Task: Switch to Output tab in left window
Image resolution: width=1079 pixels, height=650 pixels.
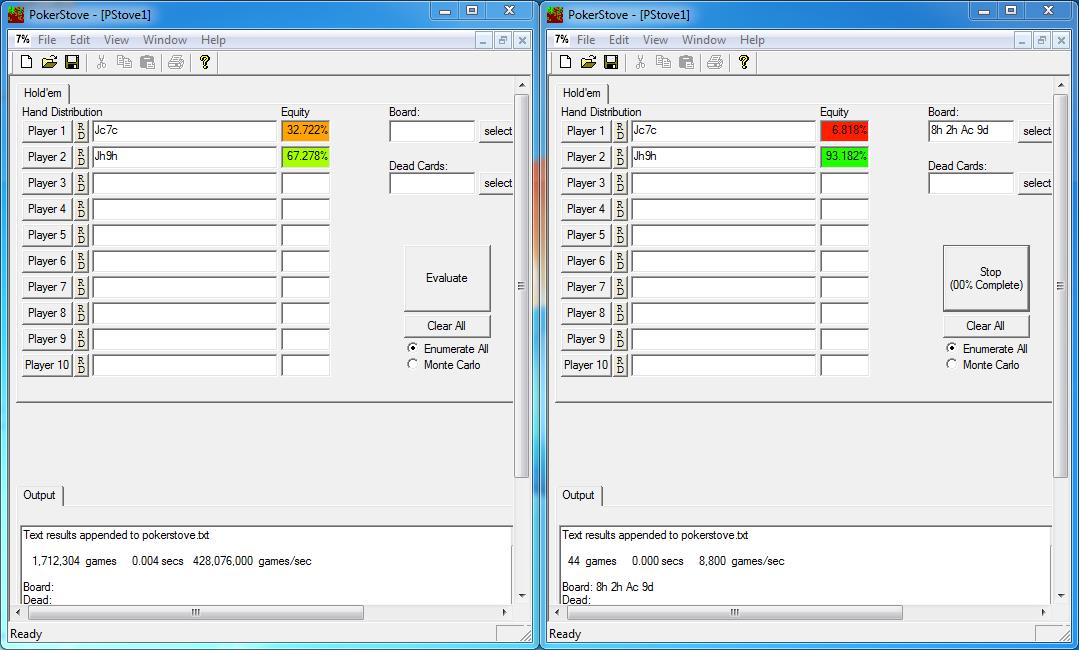Action: coord(40,495)
